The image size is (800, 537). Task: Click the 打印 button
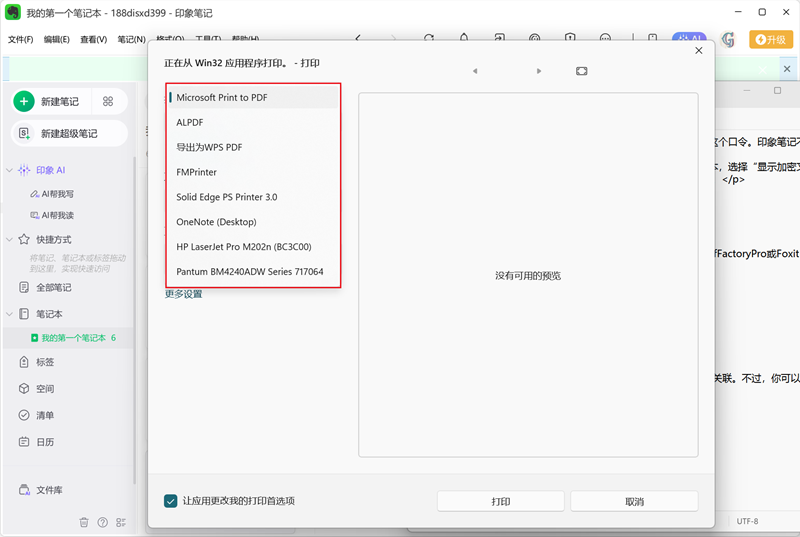pyautogui.click(x=501, y=502)
